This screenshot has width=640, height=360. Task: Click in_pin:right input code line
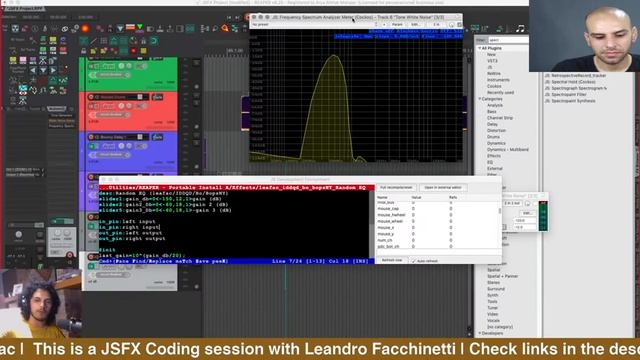(129, 227)
